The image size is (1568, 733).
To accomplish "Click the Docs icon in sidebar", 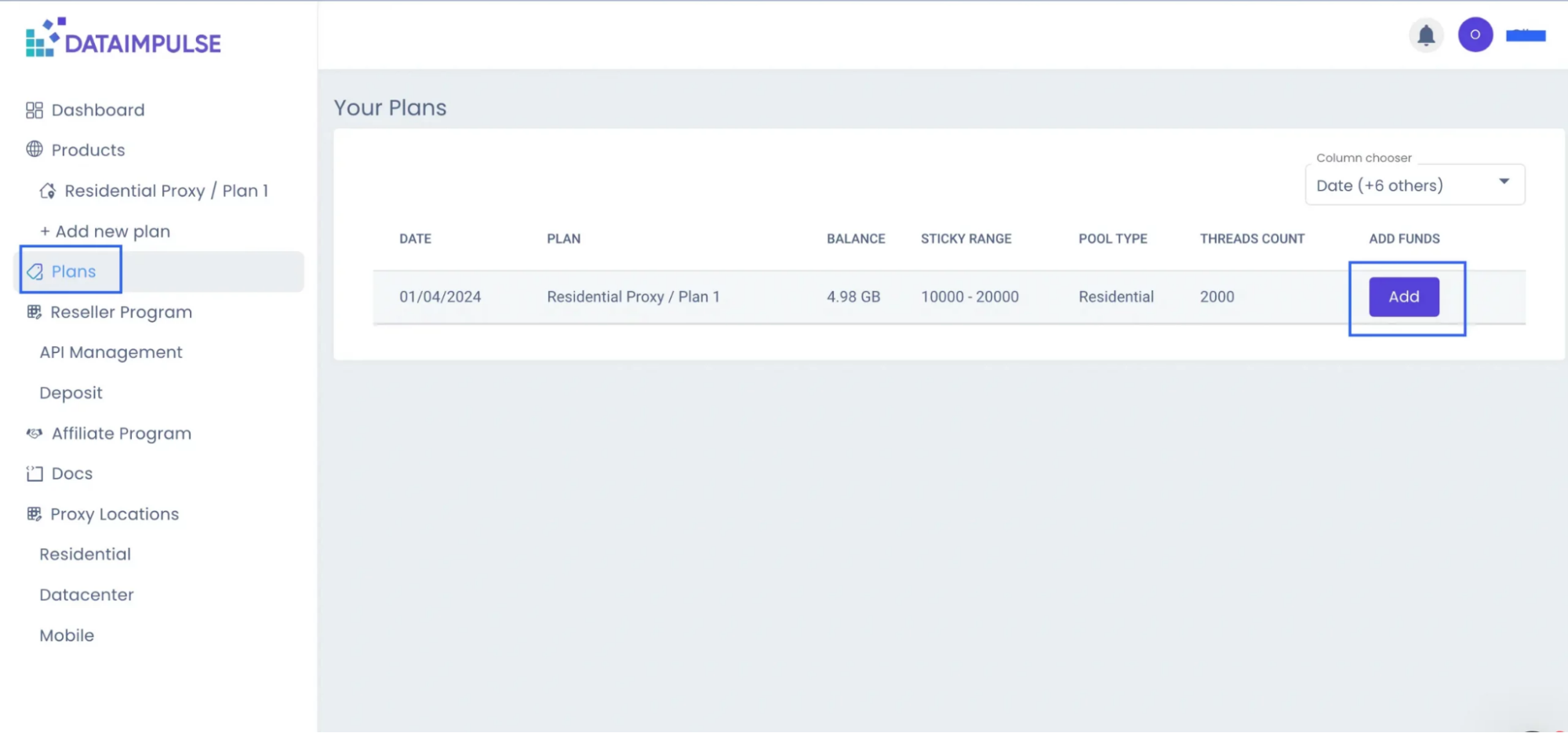I will tap(34, 473).
